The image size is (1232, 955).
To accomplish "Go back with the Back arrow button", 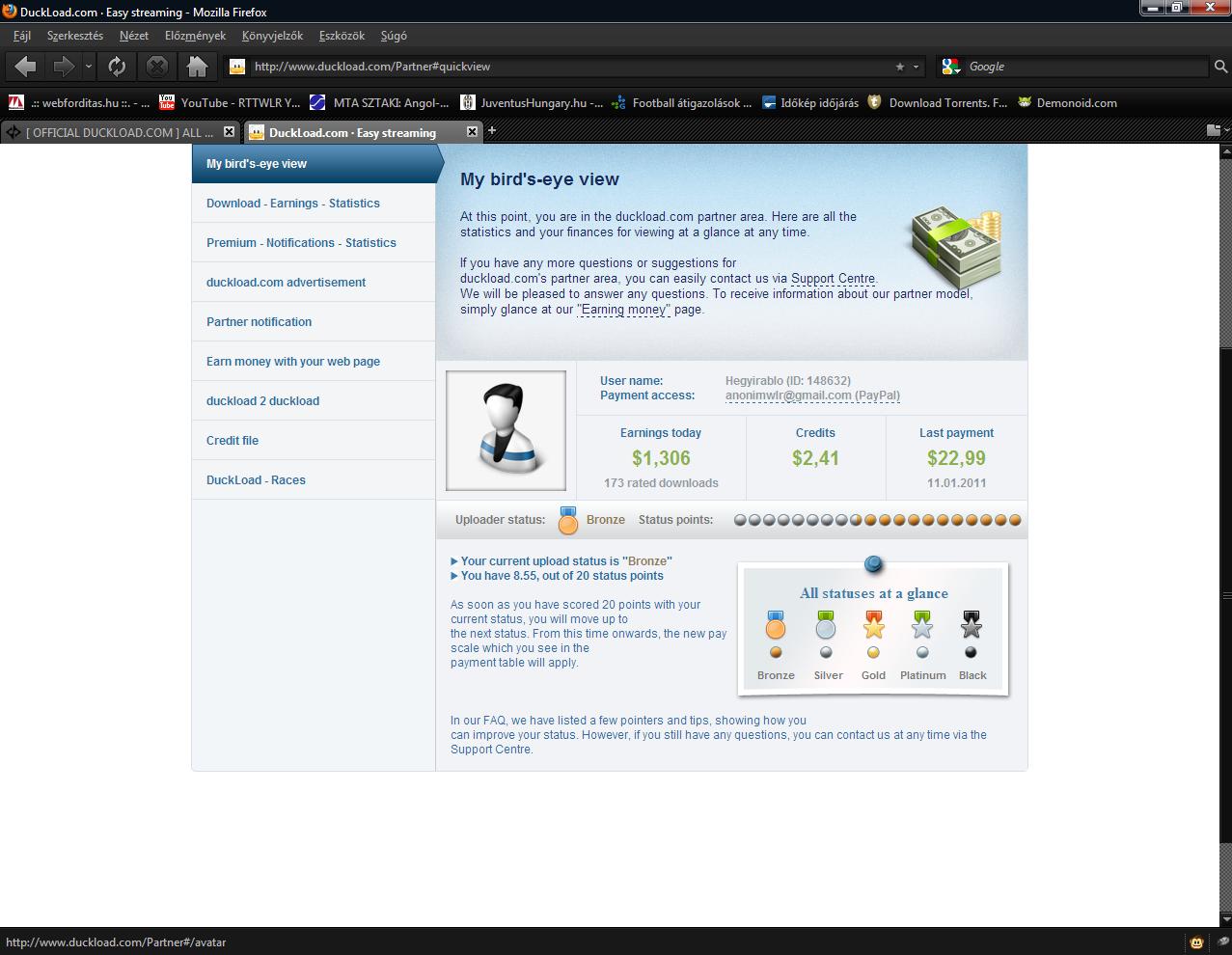I will coord(26,66).
